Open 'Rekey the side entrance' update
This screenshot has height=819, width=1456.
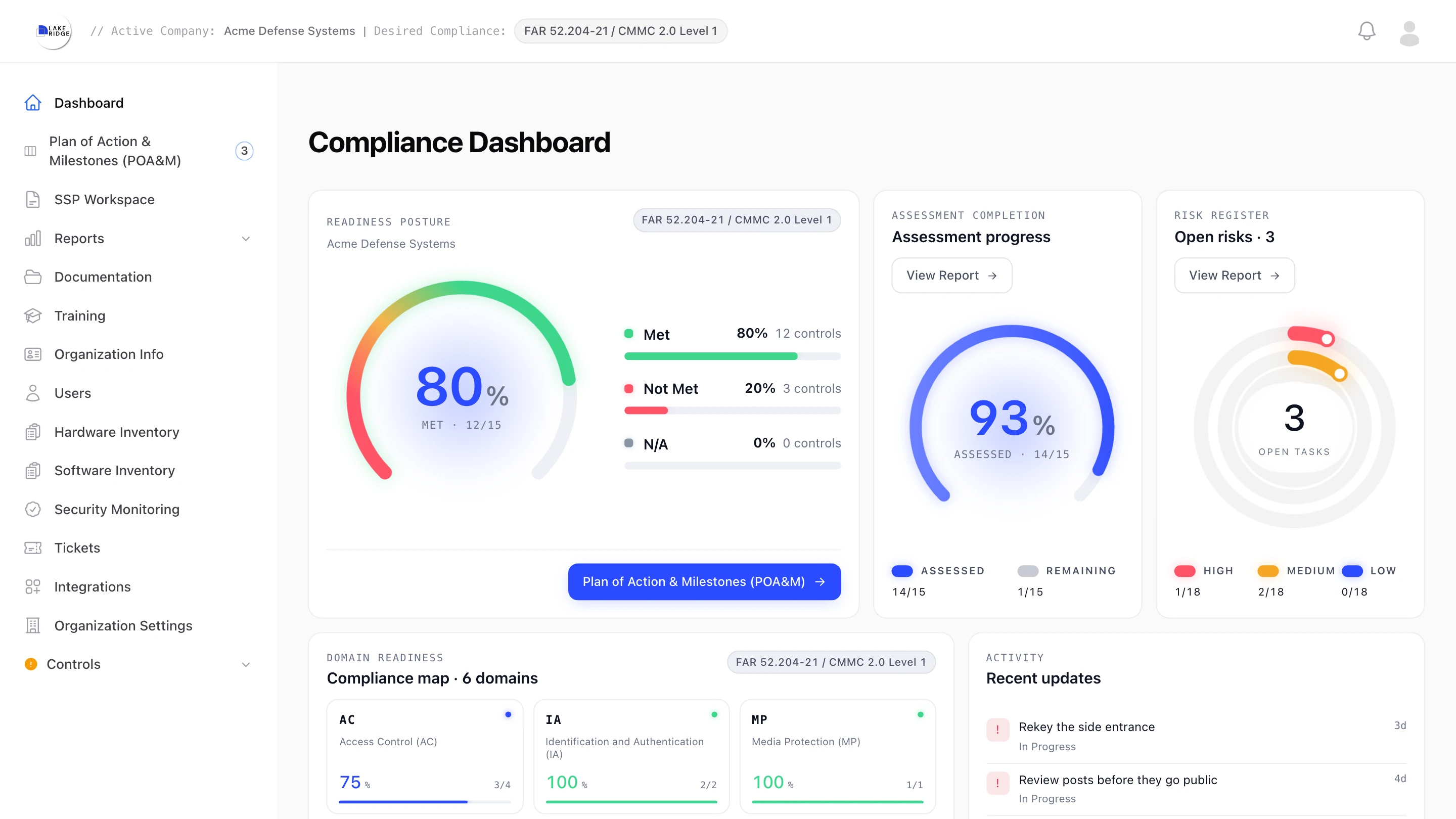coord(1196,736)
